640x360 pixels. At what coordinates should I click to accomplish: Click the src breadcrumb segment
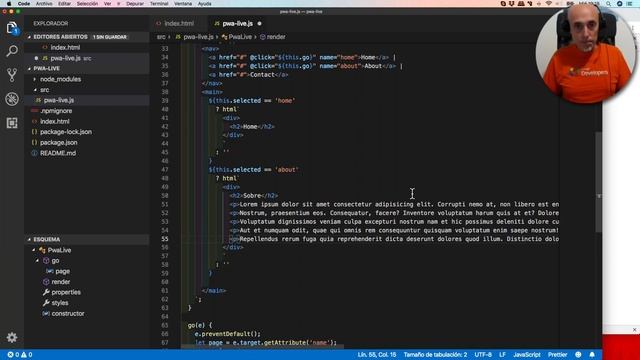click(x=161, y=37)
